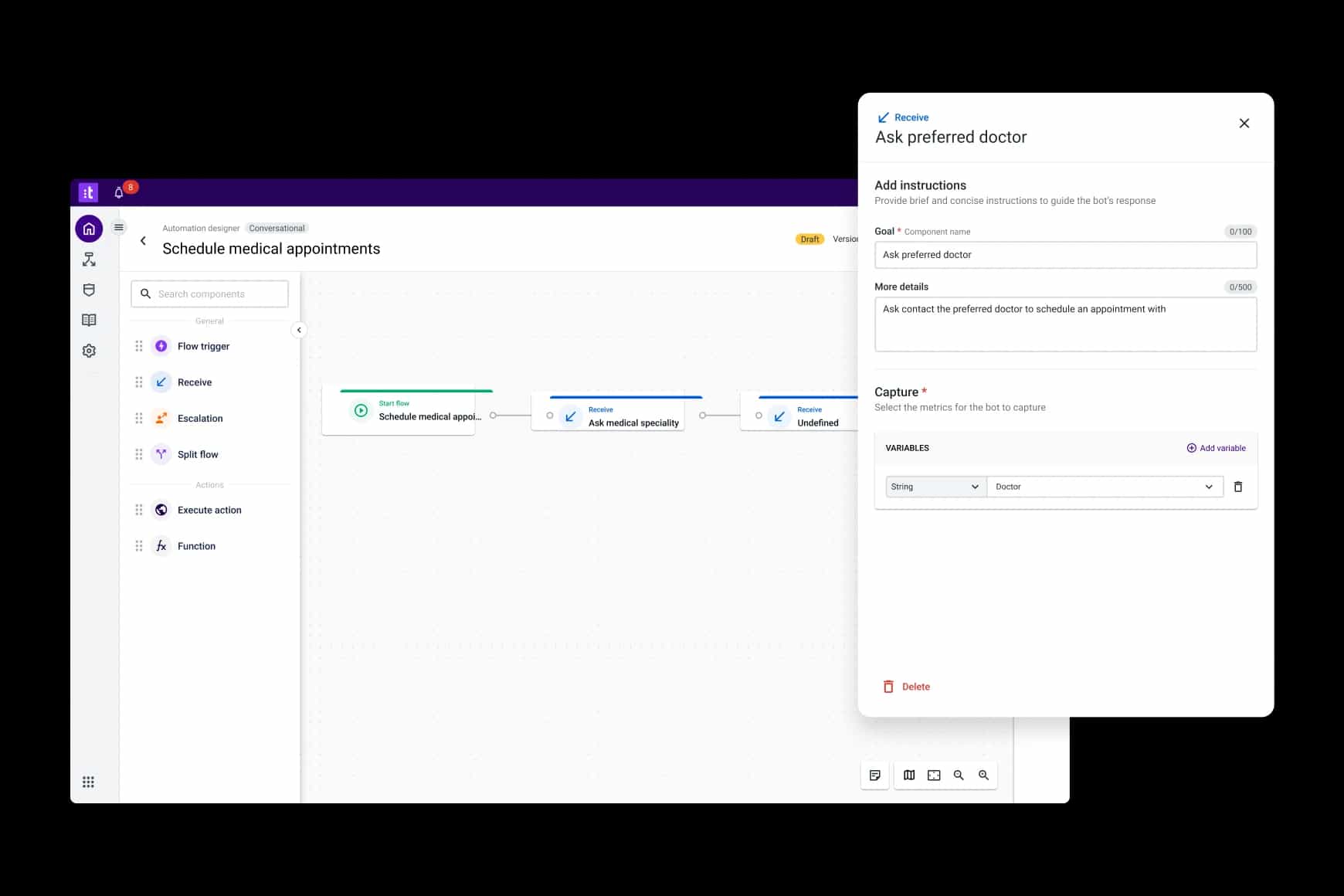Open the book knowledge sidebar icon
The height and width of the screenshot is (896, 1344).
(89, 320)
